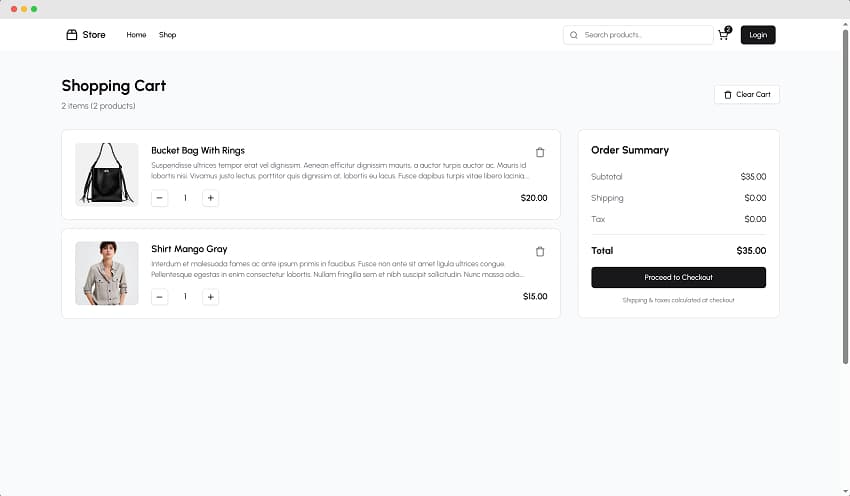Click the Shopping Cart heading

114,86
